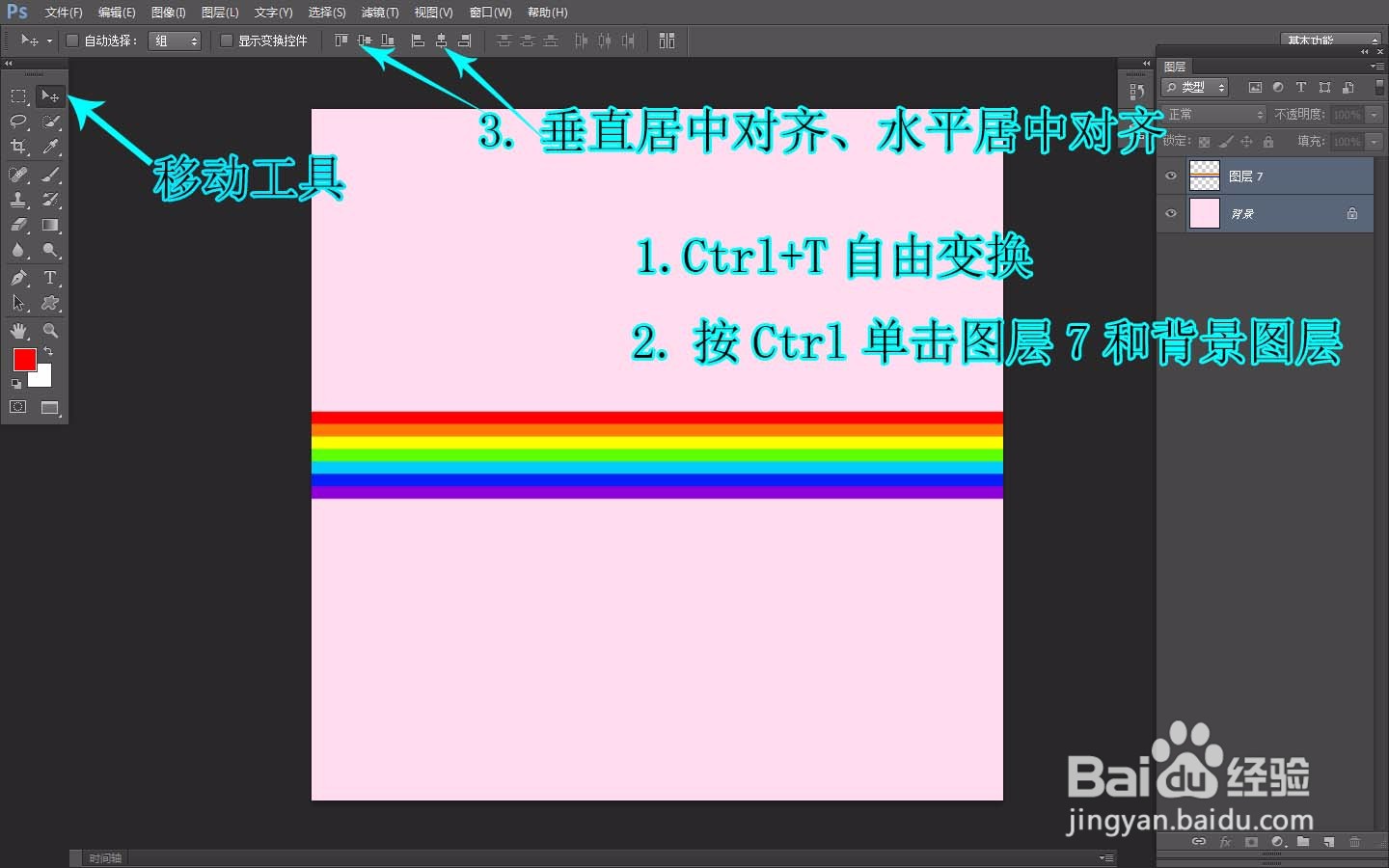Image resolution: width=1389 pixels, height=868 pixels.
Task: Open the blend mode dropdown showing 正常
Action: [1212, 113]
